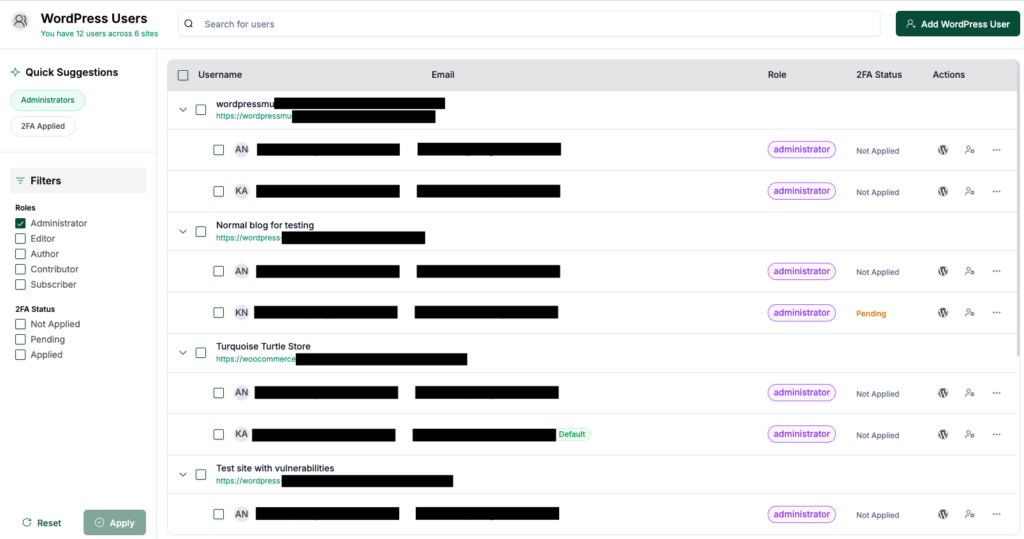Image resolution: width=1024 pixels, height=539 pixels.
Task: Click the Apply filters button
Action: coord(115,523)
